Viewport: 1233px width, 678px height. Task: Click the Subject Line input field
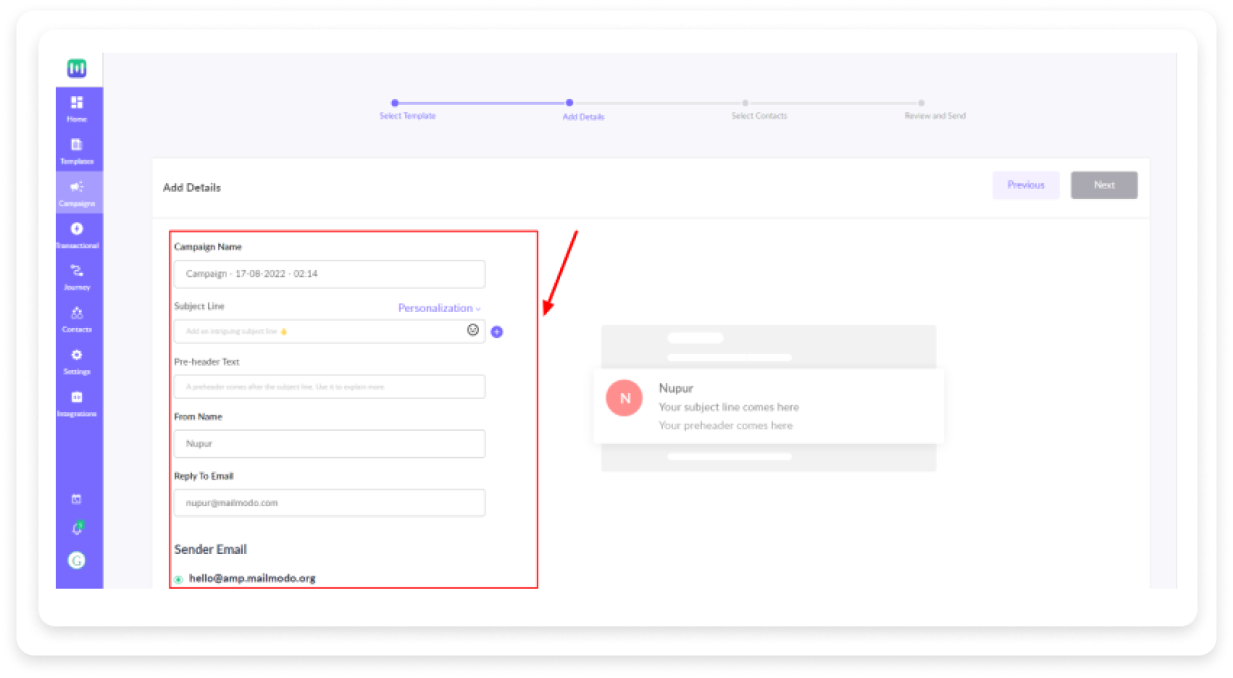coord(329,331)
